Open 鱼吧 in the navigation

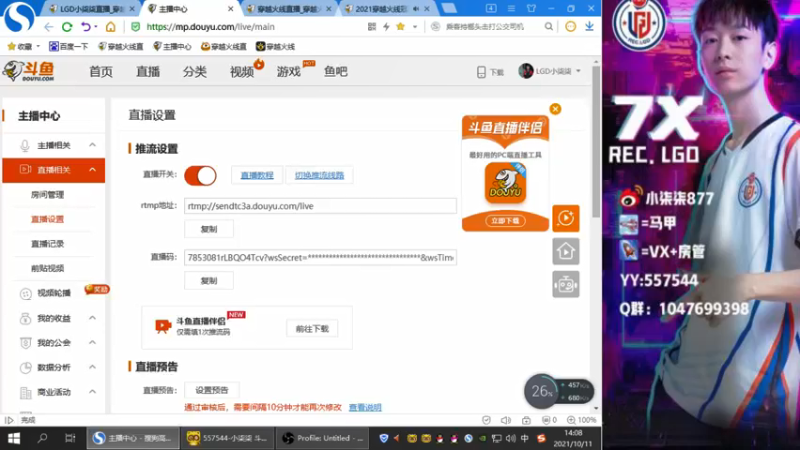pos(336,71)
